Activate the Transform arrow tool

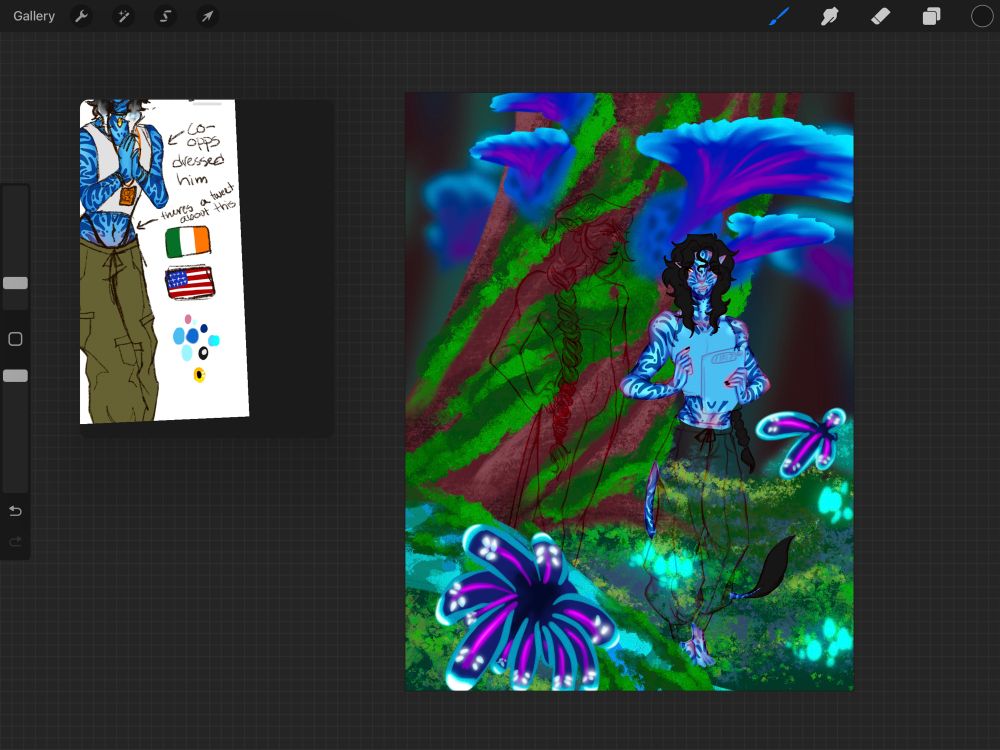207,16
